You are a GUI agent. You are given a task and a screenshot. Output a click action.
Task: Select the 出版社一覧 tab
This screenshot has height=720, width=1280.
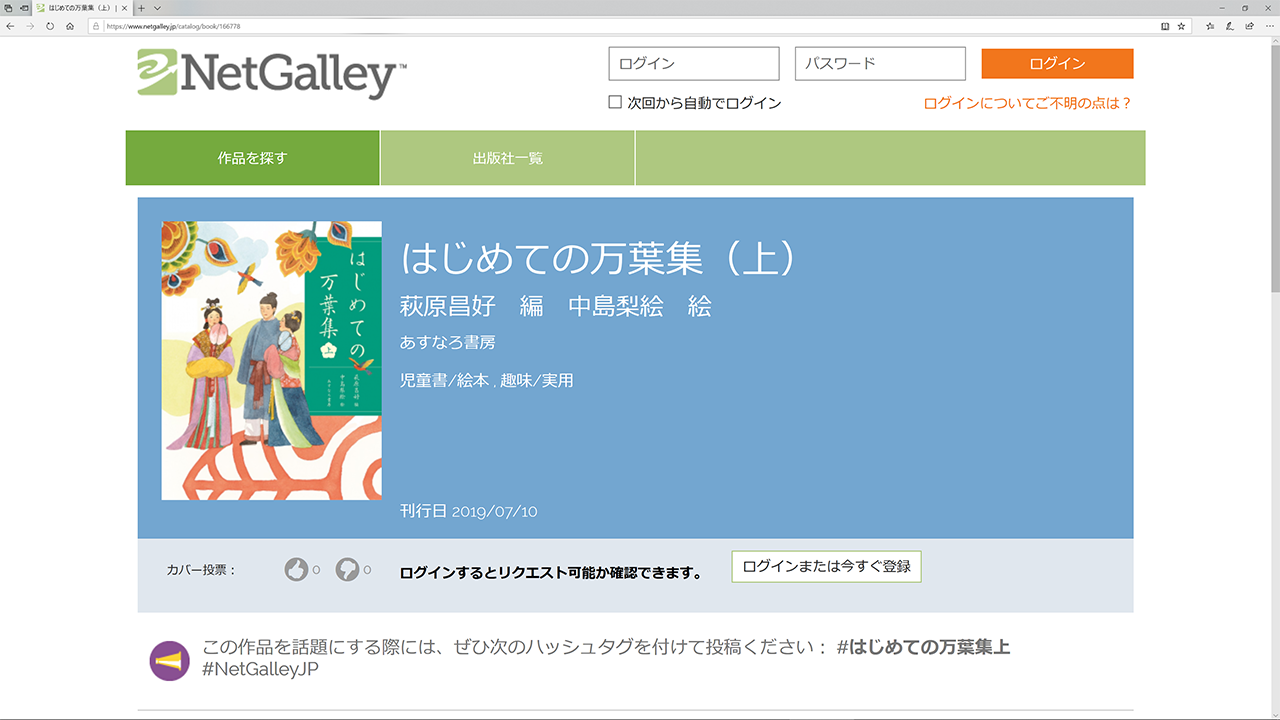pyautogui.click(x=508, y=158)
